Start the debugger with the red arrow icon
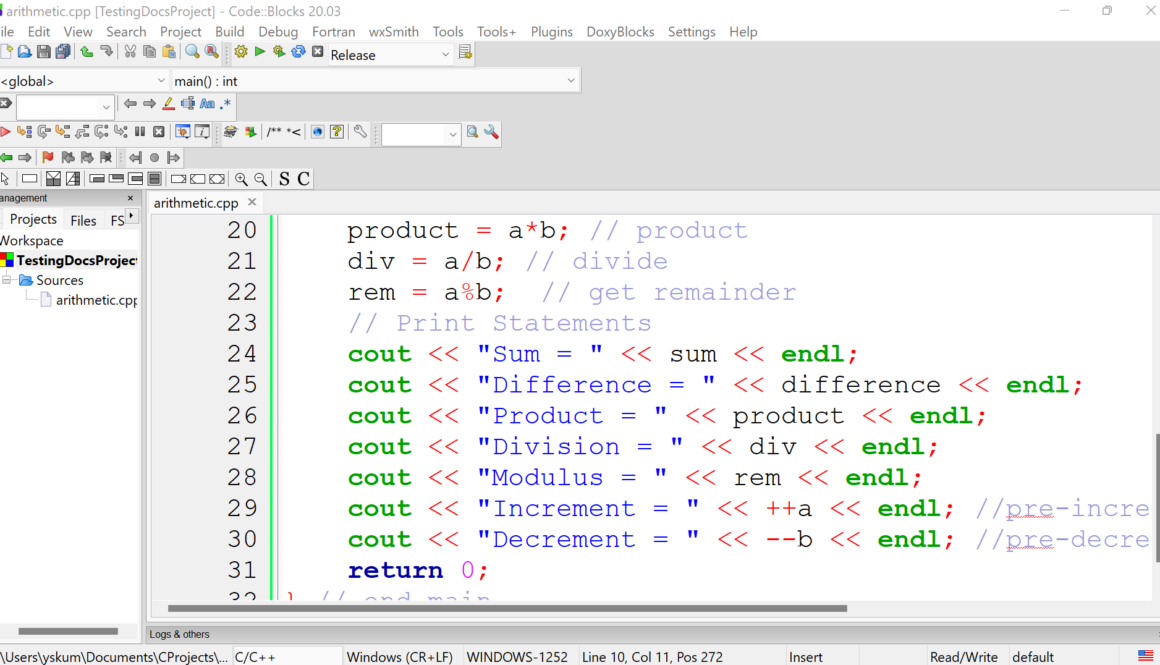Image resolution: width=1160 pixels, height=665 pixels. pos(5,132)
